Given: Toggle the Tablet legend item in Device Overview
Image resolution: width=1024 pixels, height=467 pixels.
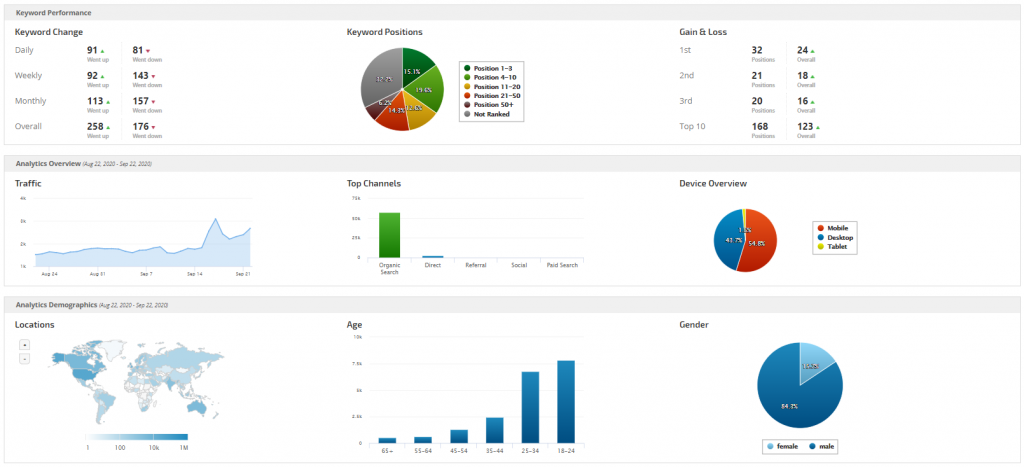Looking at the screenshot, I should 835,247.
